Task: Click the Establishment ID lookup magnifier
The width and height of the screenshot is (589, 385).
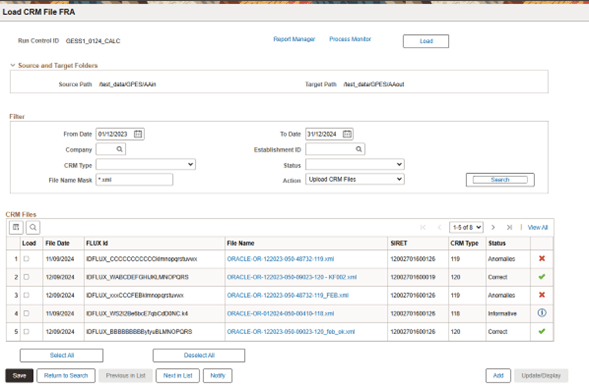Action: (x=359, y=149)
